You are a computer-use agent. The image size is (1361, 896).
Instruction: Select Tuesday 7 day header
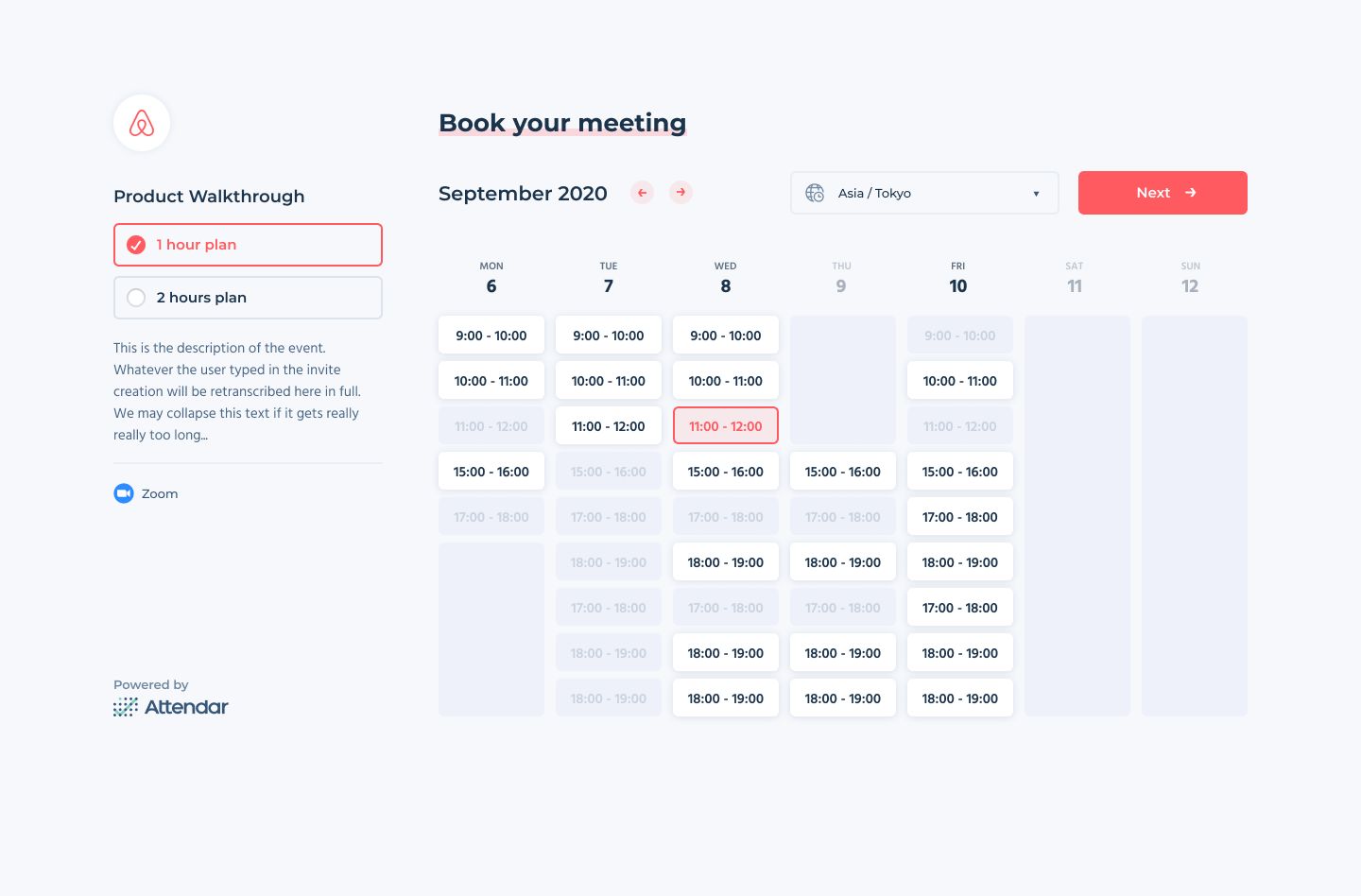[609, 279]
